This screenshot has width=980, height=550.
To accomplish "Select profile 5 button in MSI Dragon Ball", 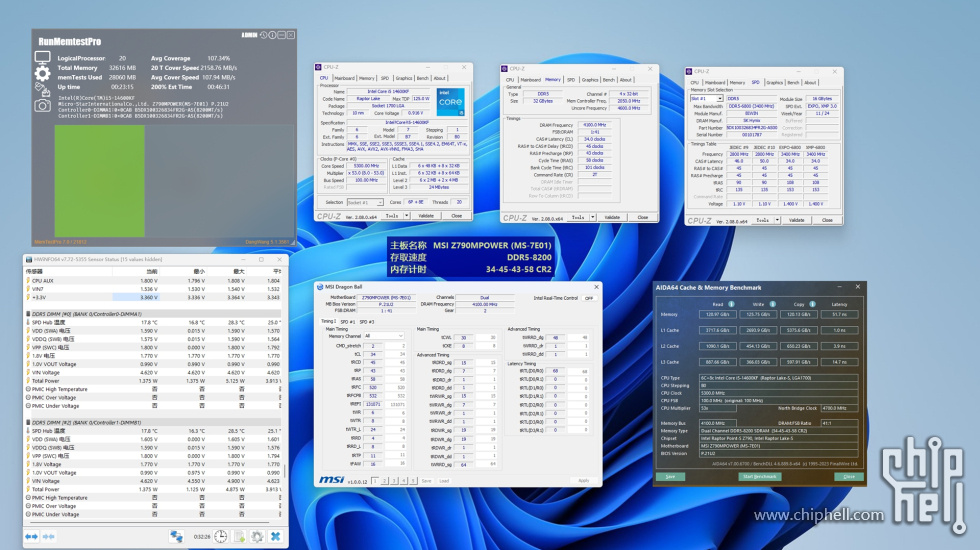I will click(x=412, y=481).
